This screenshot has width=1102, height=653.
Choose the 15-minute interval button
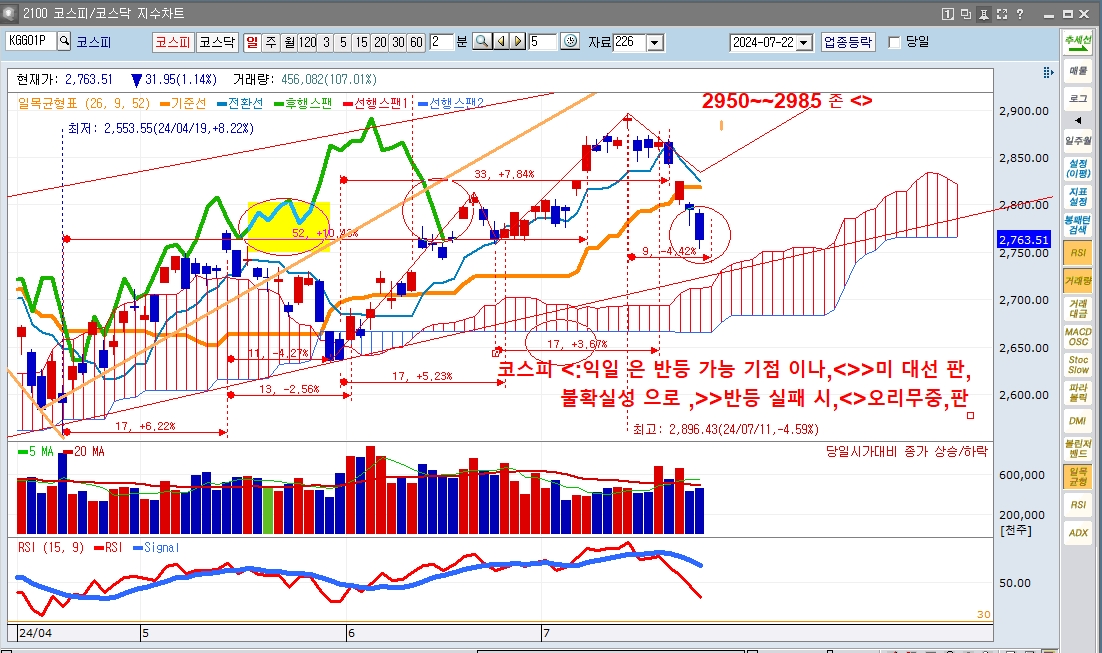coord(361,42)
